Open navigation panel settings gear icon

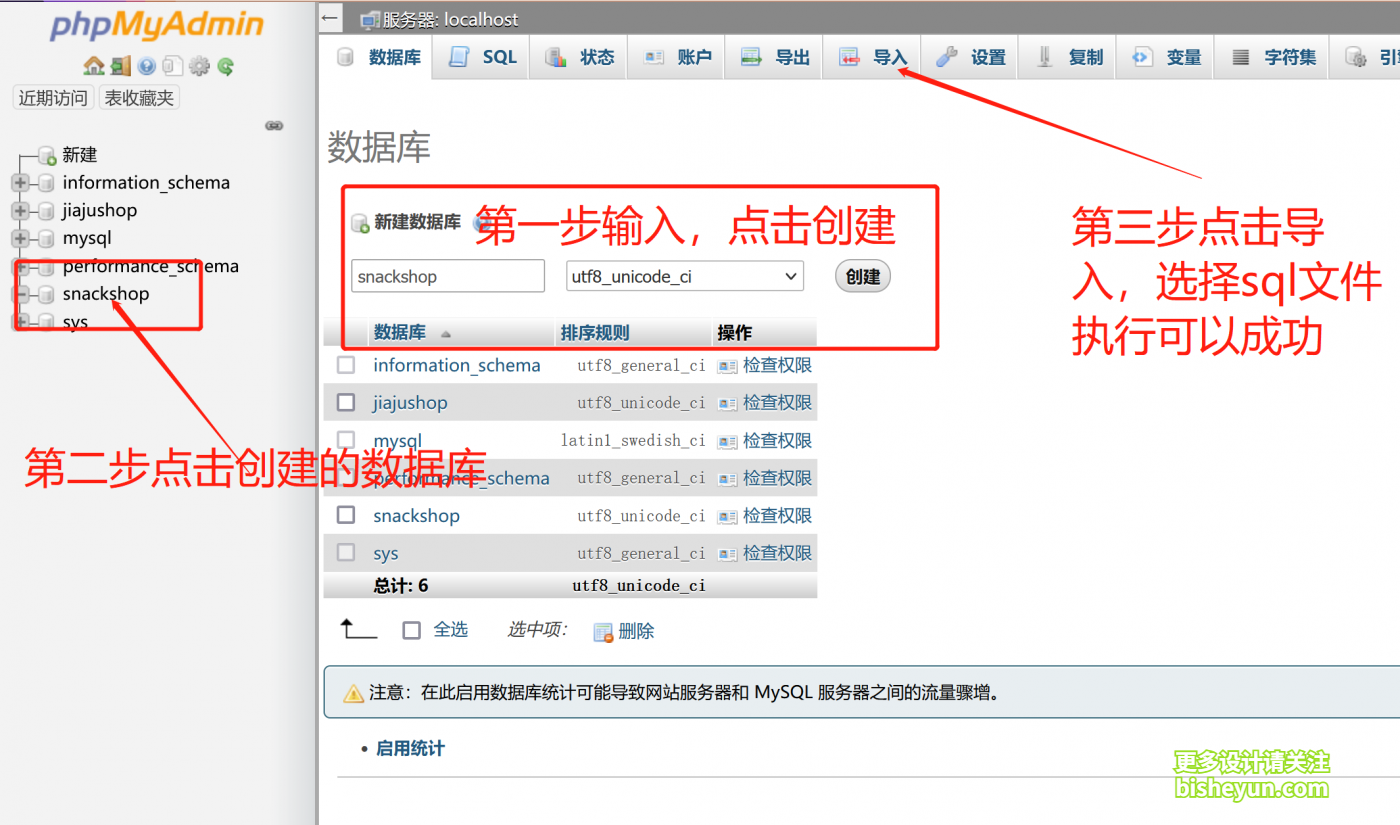[199, 66]
